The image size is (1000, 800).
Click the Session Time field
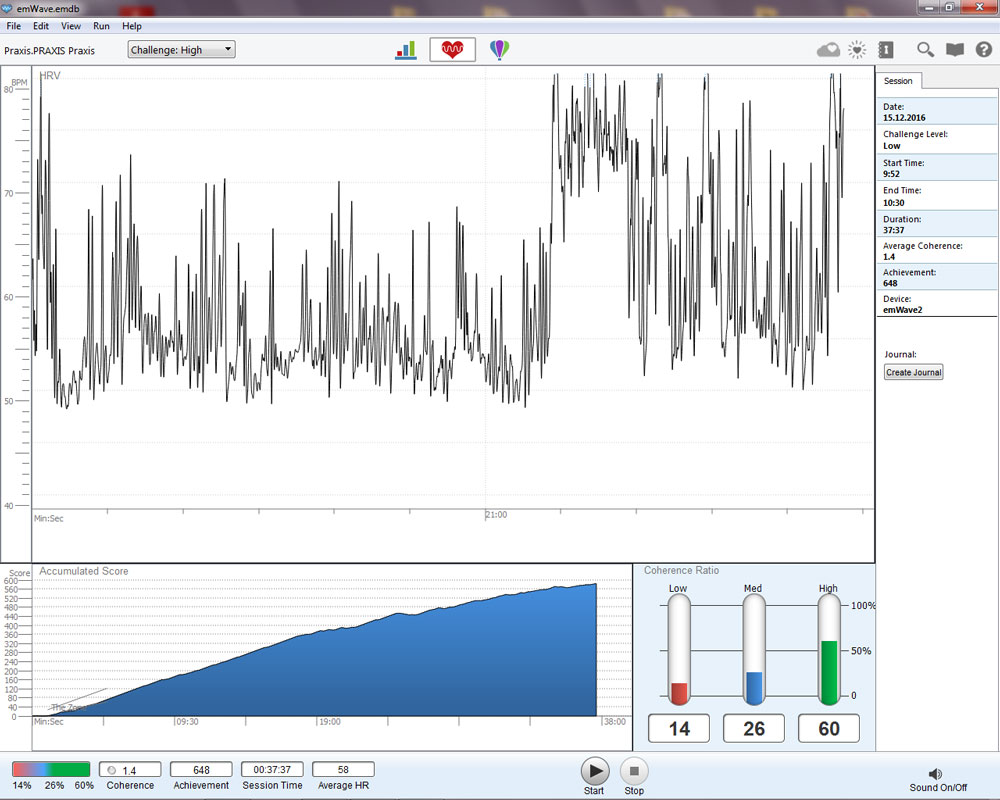click(x=272, y=770)
